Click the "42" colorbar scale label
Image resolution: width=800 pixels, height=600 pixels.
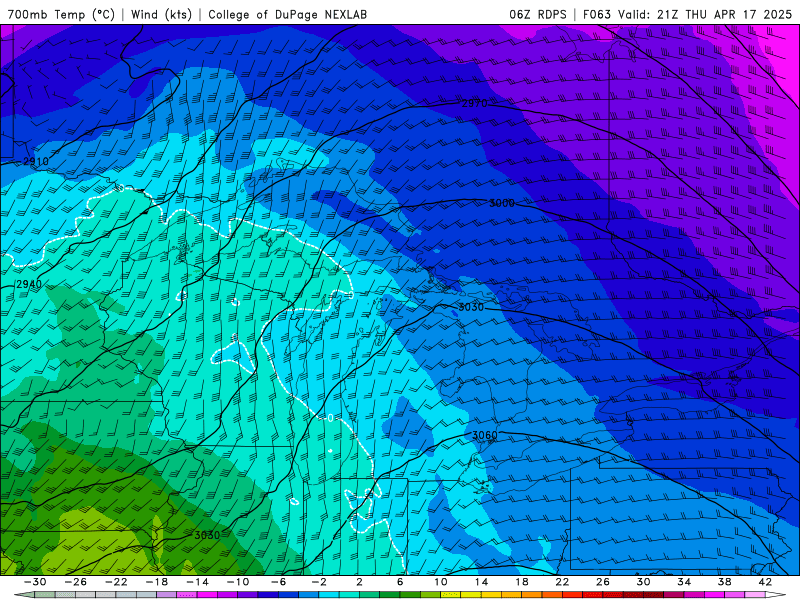(x=765, y=582)
